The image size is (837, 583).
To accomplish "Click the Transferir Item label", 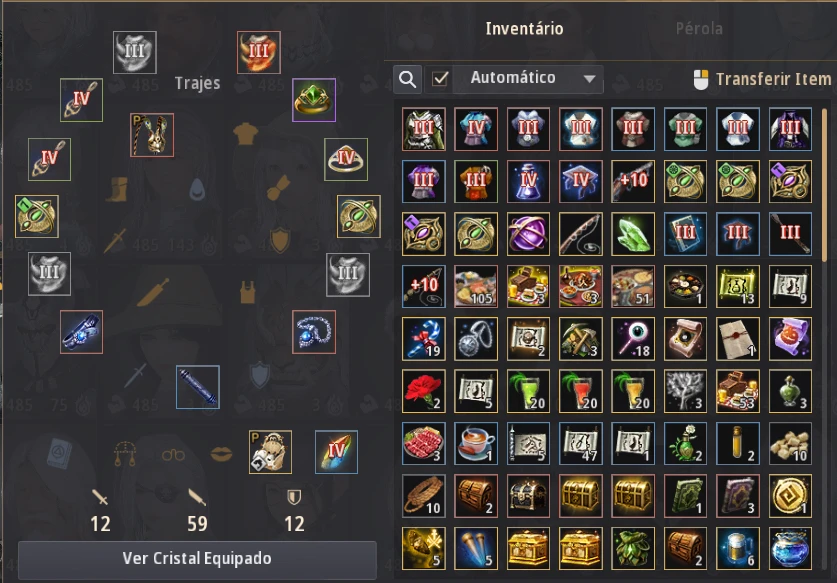I will point(773,80).
